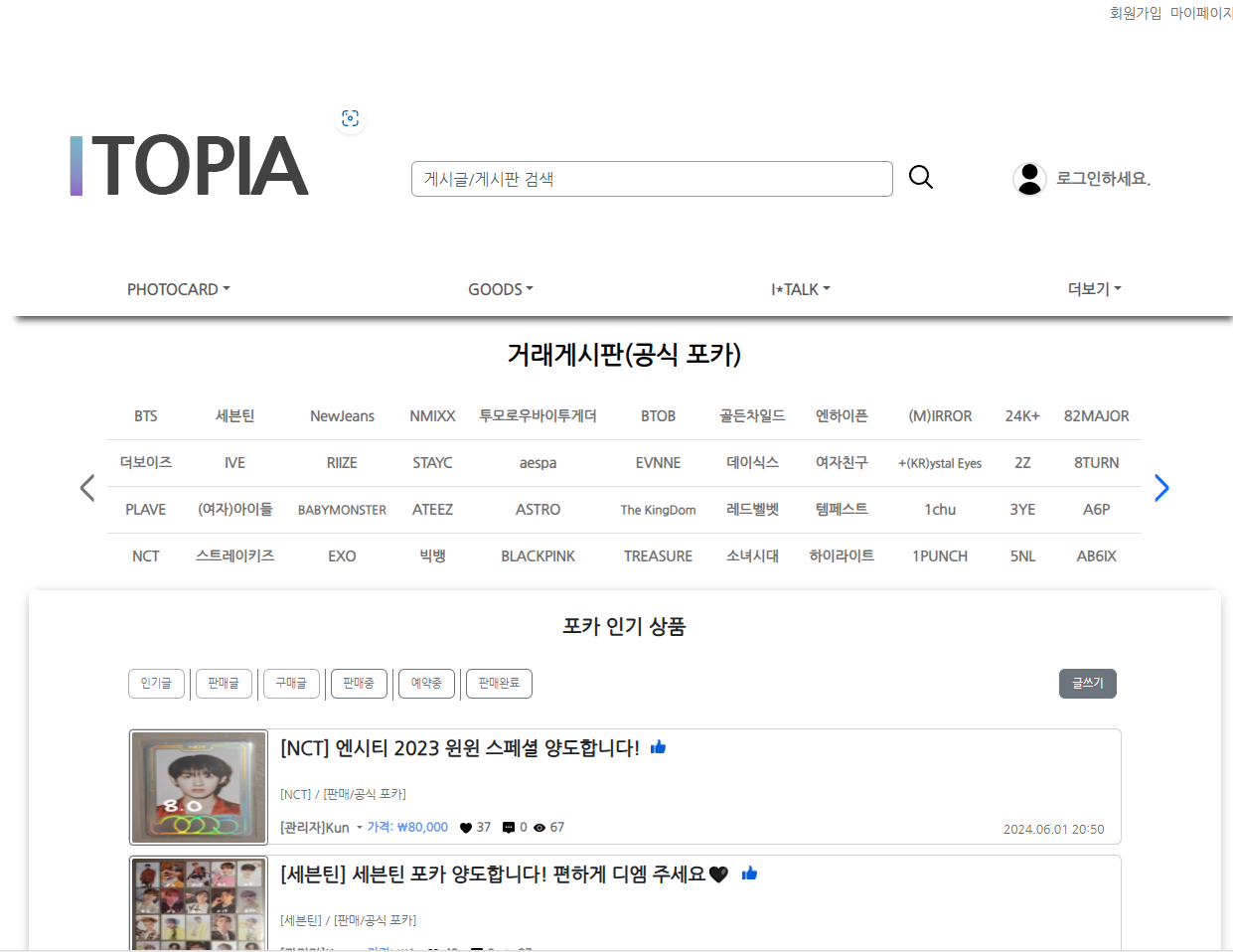Click thumbs-up icon on Seventeen post
Image resolution: width=1233 pixels, height=952 pixels.
749,873
